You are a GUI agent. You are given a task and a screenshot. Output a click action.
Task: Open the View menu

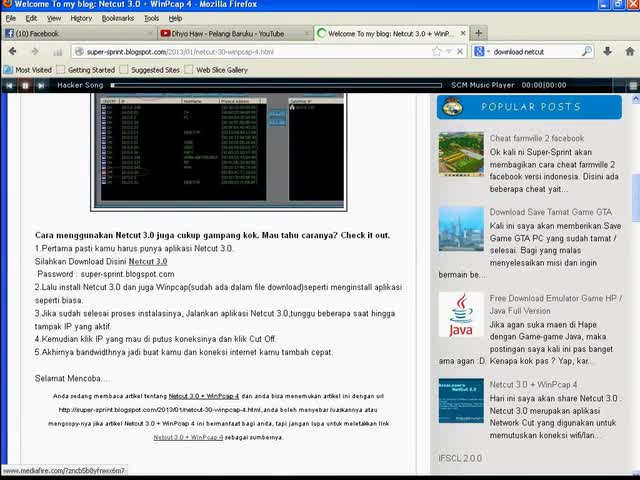point(53,18)
